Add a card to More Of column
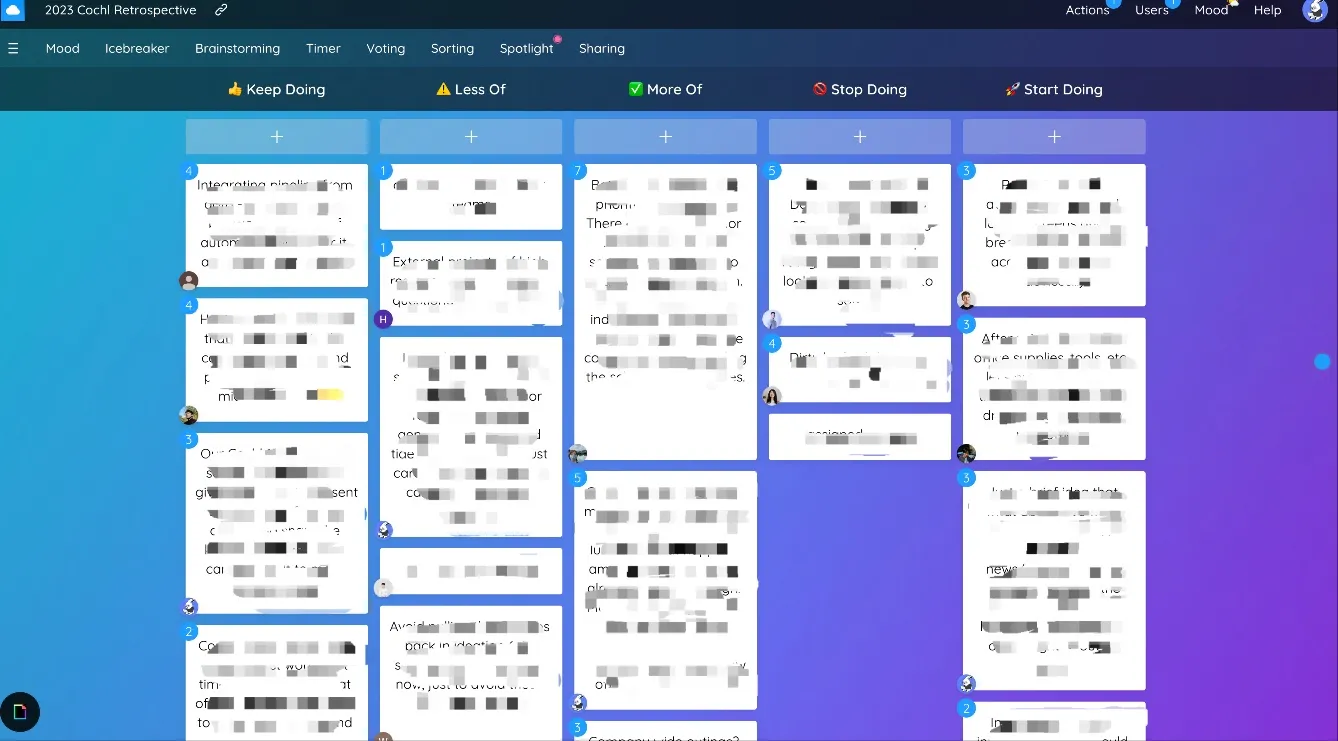The height and width of the screenshot is (741, 1338). (665, 137)
